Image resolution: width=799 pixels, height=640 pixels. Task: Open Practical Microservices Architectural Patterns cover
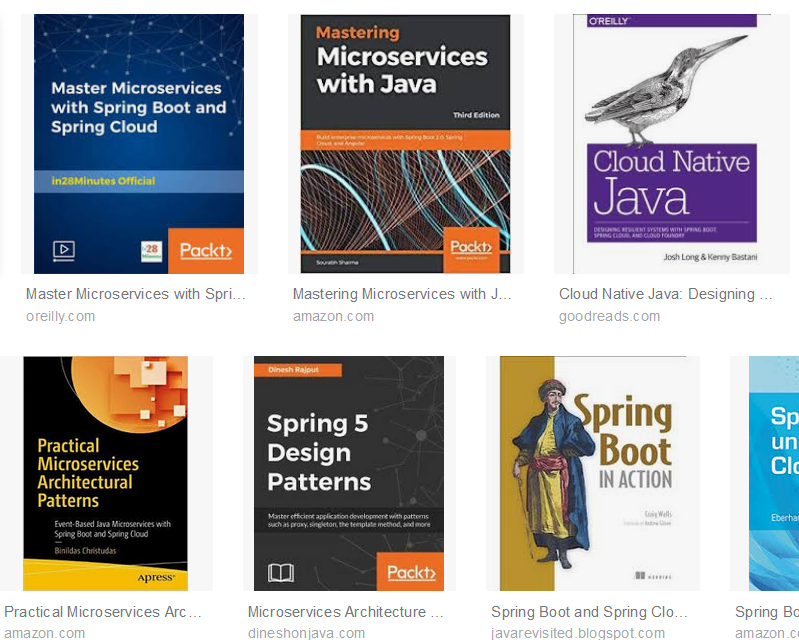coord(105,473)
